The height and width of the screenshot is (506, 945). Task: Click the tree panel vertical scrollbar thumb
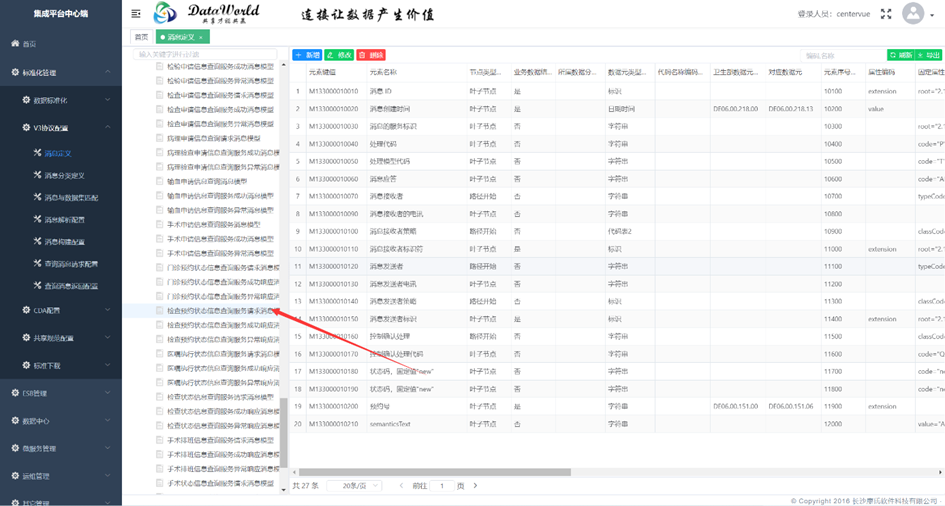pos(284,433)
